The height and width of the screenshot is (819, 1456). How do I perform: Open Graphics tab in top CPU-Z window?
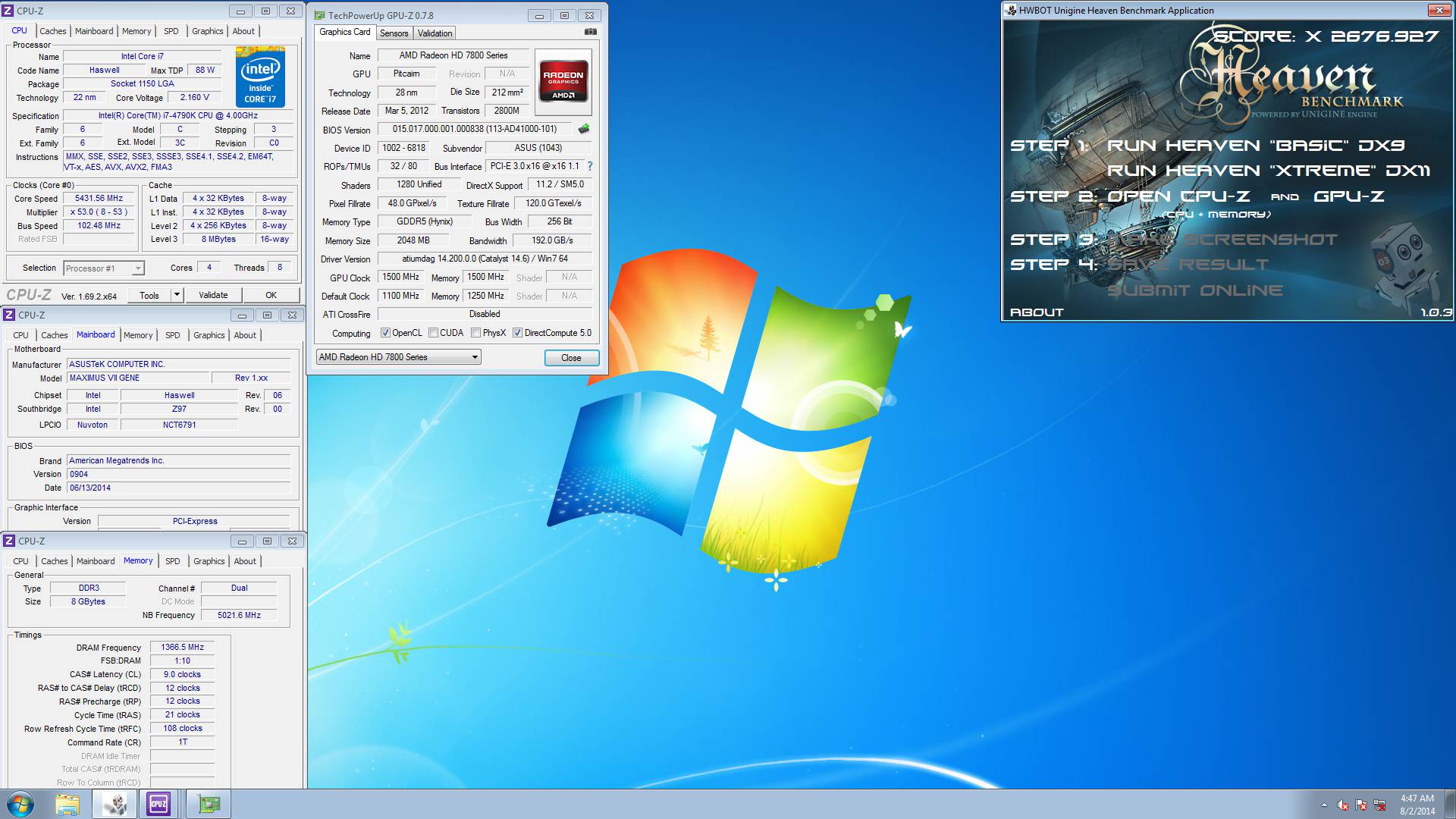point(207,31)
